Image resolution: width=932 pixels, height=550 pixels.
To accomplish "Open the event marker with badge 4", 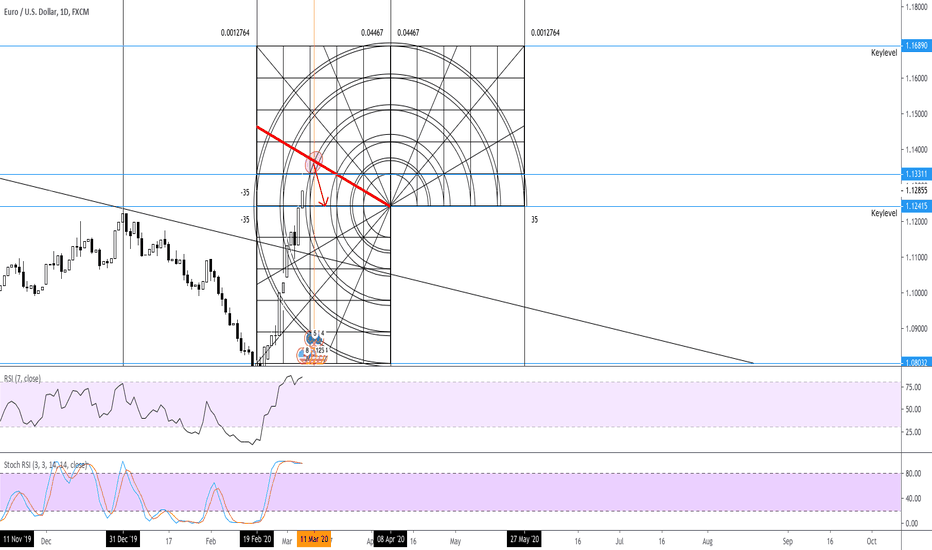I will point(319,338).
